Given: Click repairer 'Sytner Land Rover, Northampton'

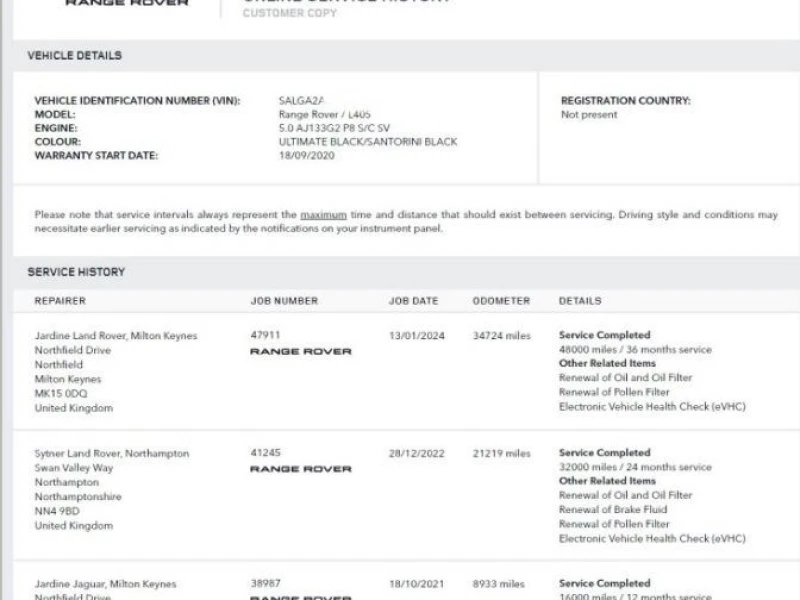Looking at the screenshot, I should coord(112,453).
